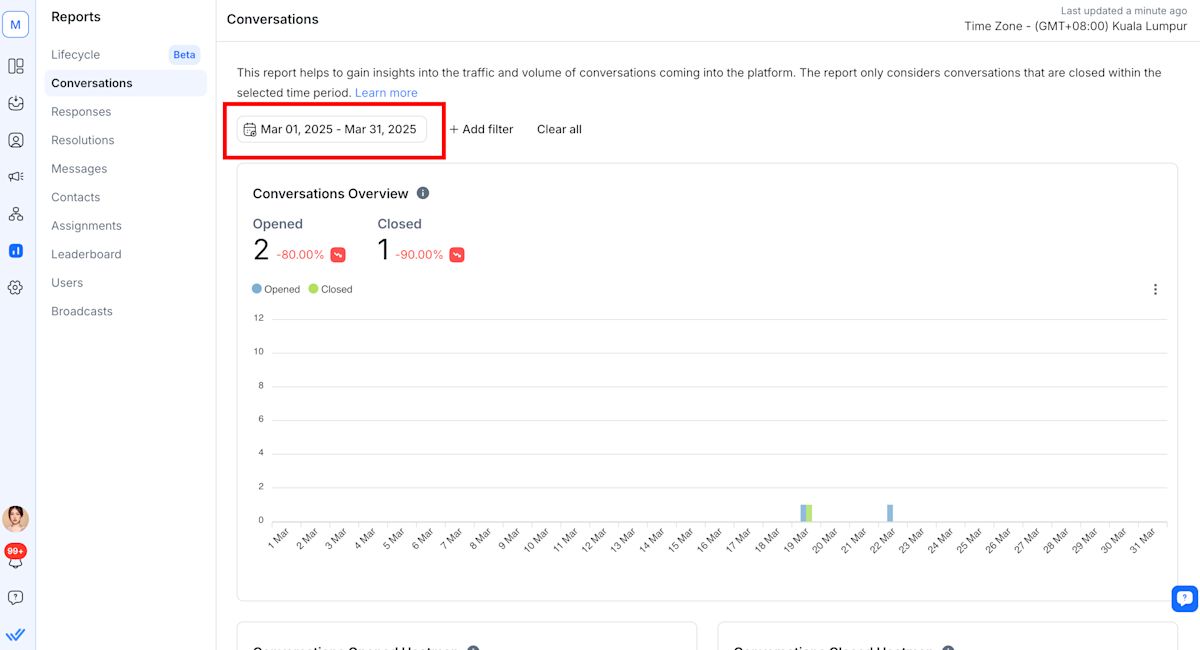
Task: Click the user profile avatar
Action: (16, 518)
